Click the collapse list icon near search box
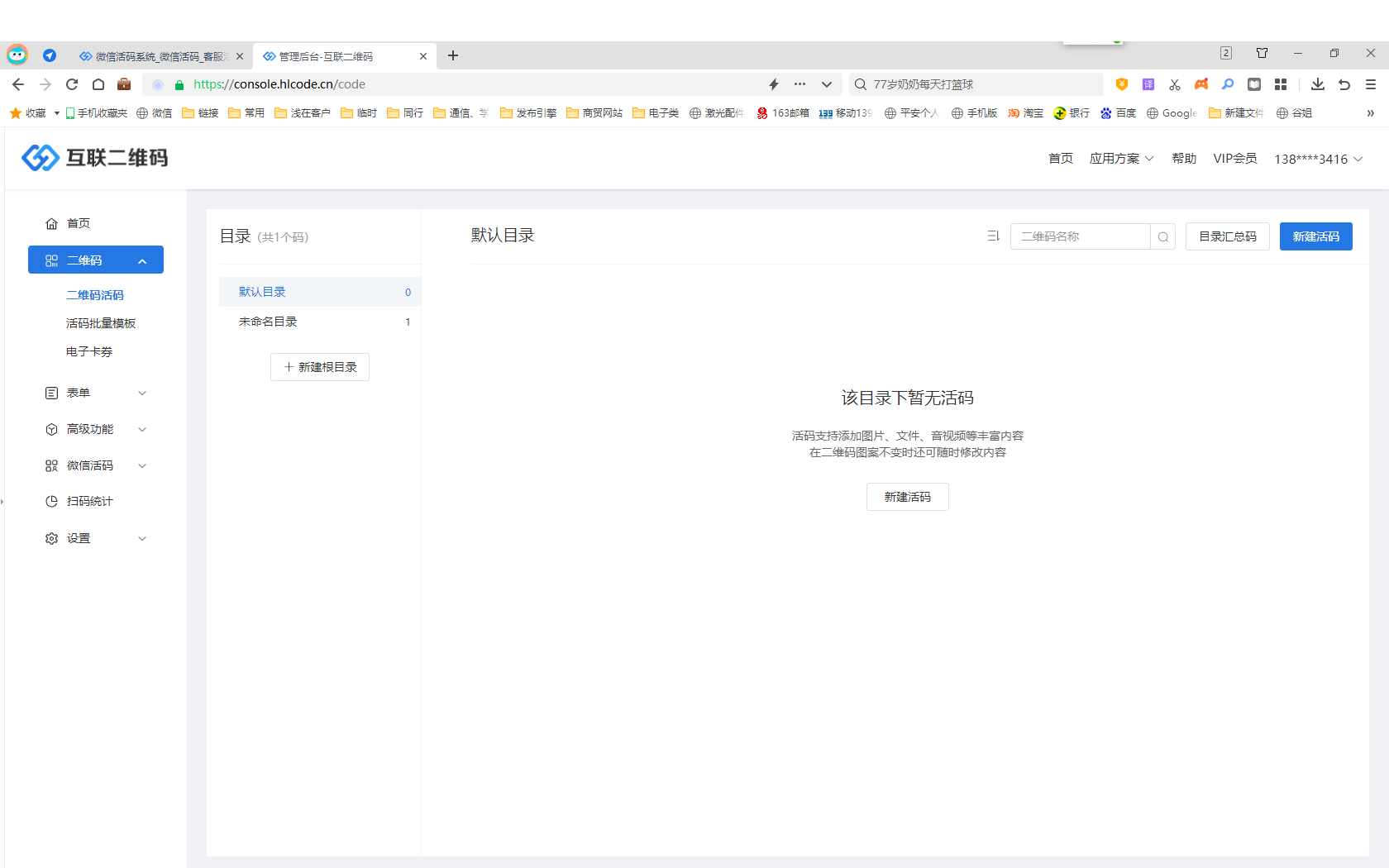 pyautogui.click(x=993, y=236)
